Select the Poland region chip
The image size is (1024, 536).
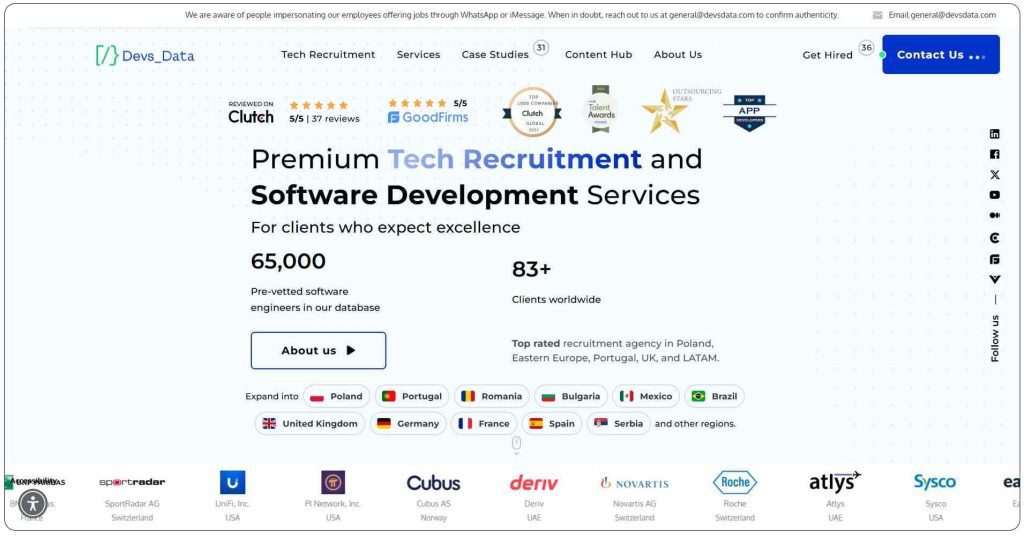[x=336, y=396]
